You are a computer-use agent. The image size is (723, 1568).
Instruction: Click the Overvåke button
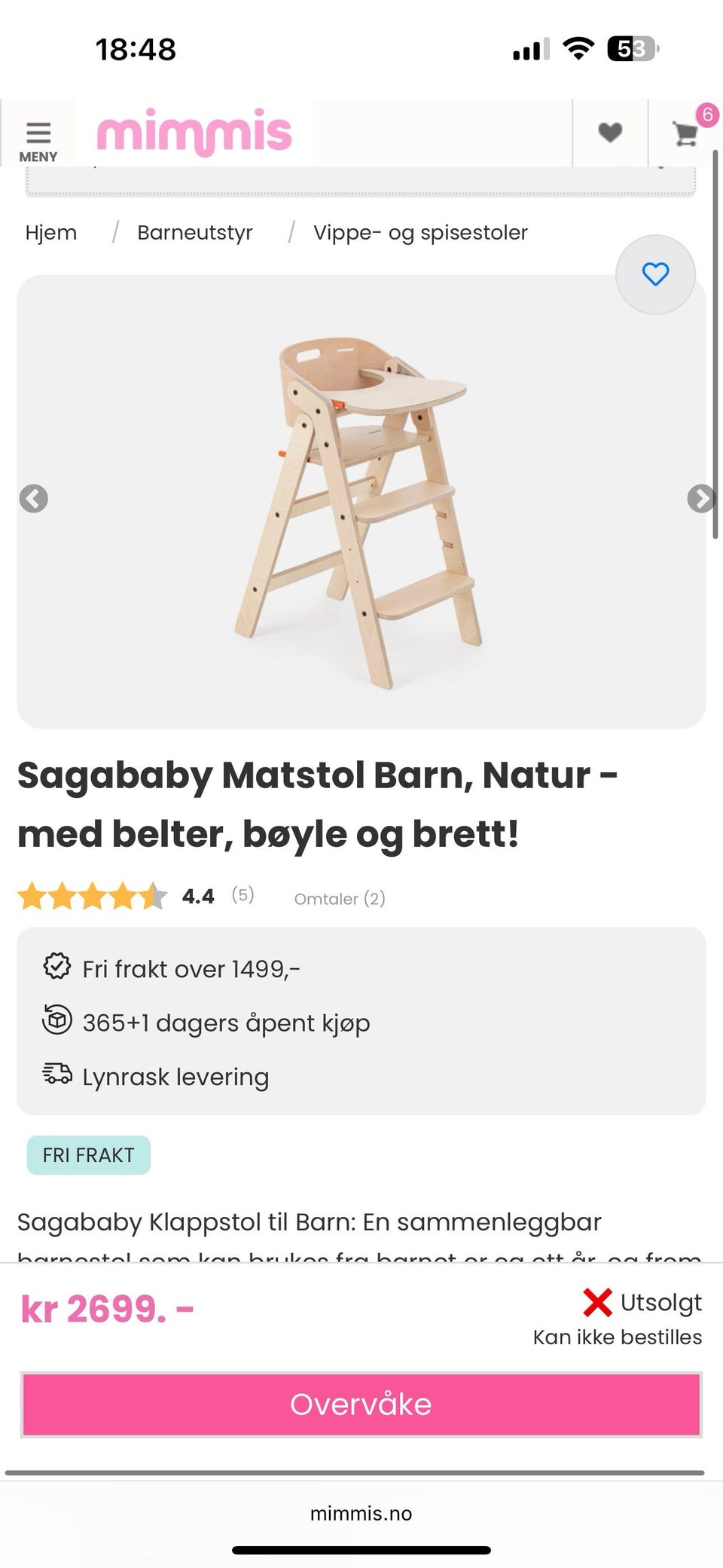click(361, 1404)
